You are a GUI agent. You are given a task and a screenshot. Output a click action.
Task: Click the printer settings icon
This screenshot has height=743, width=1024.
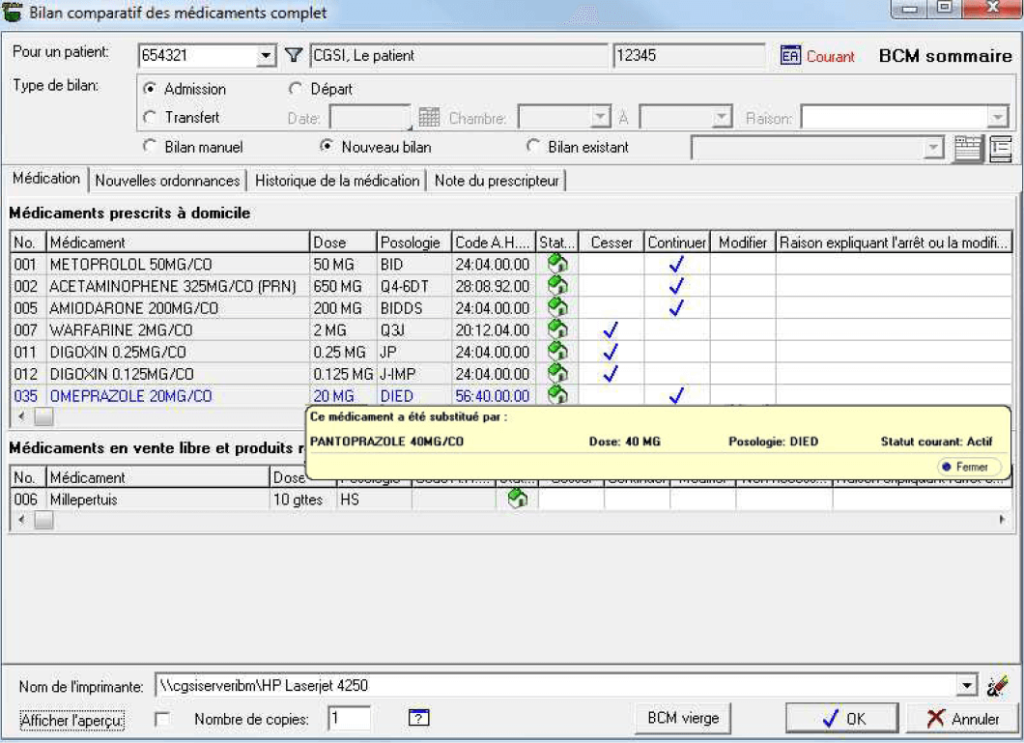(x=997, y=686)
